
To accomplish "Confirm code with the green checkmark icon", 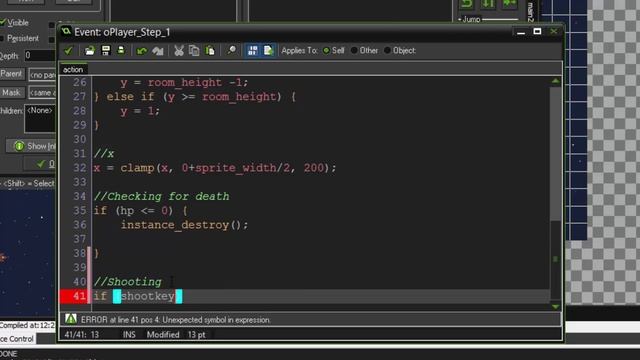I will [x=68, y=51].
